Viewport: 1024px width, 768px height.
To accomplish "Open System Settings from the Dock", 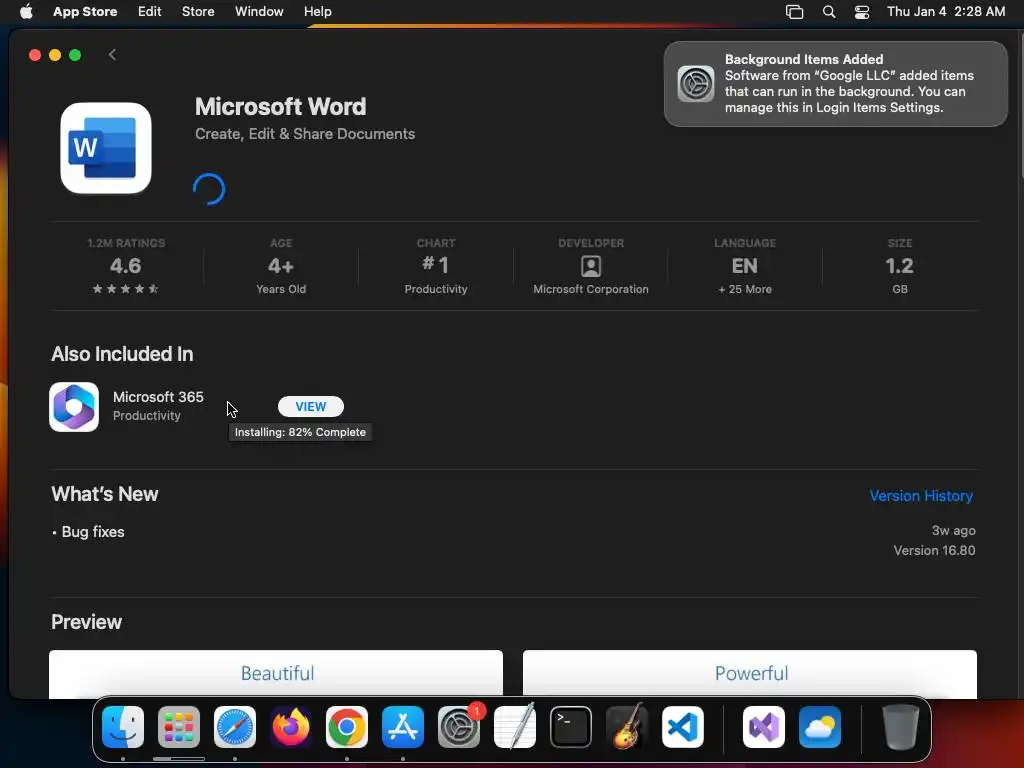I will tap(459, 727).
